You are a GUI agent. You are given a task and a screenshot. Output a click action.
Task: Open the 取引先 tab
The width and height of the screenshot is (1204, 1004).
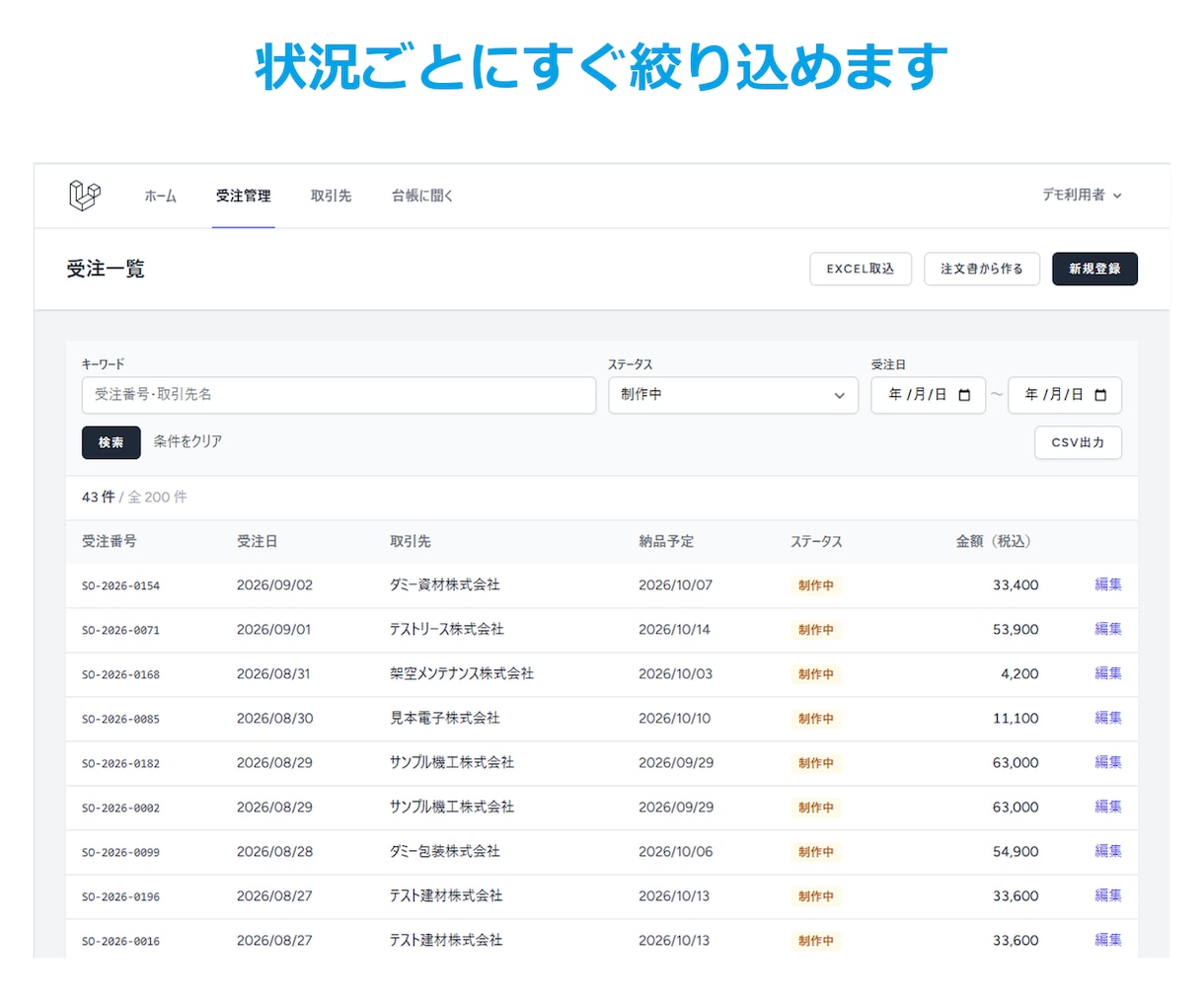tap(331, 195)
